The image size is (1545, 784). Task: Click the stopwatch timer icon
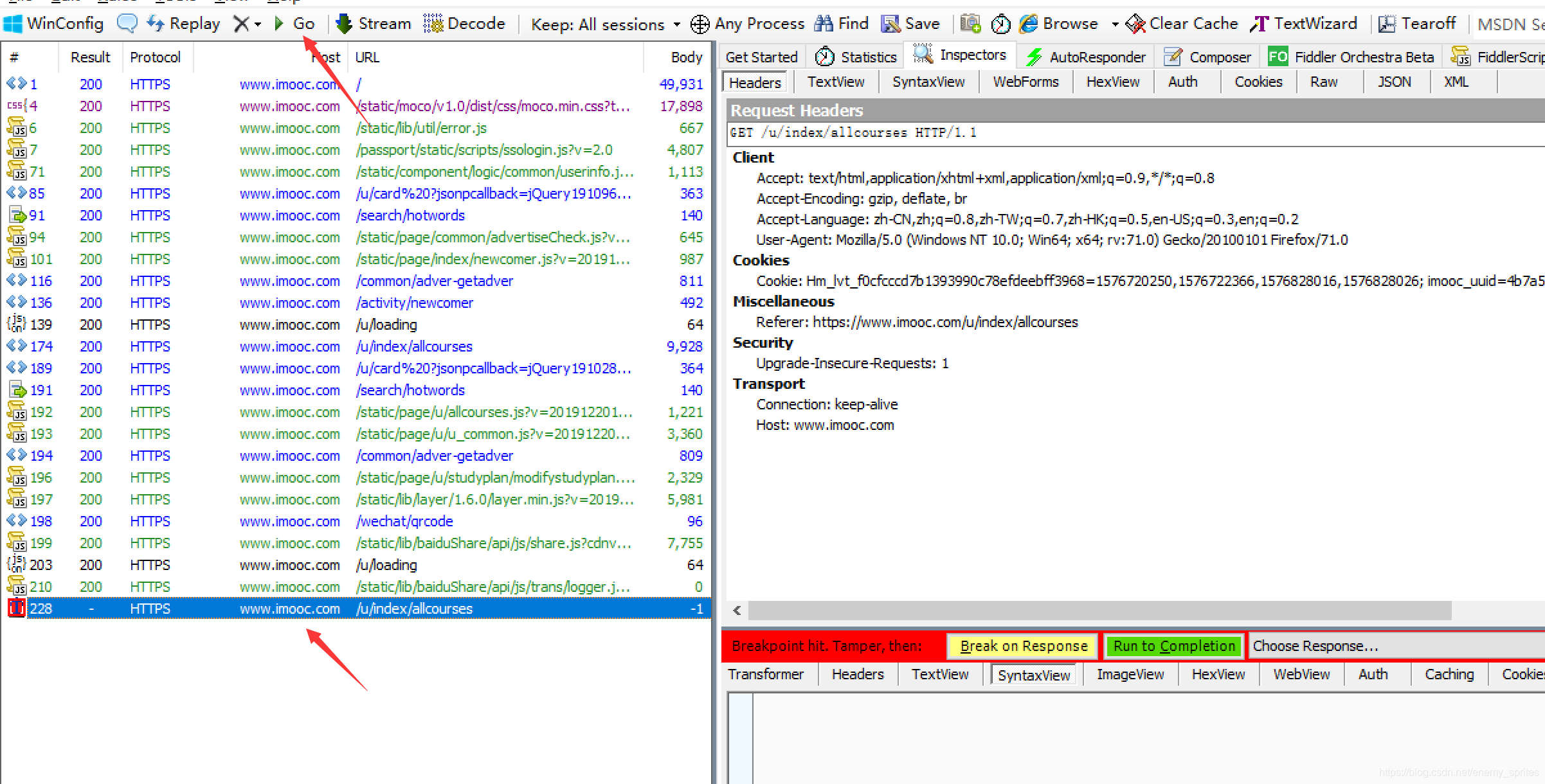tap(1000, 24)
